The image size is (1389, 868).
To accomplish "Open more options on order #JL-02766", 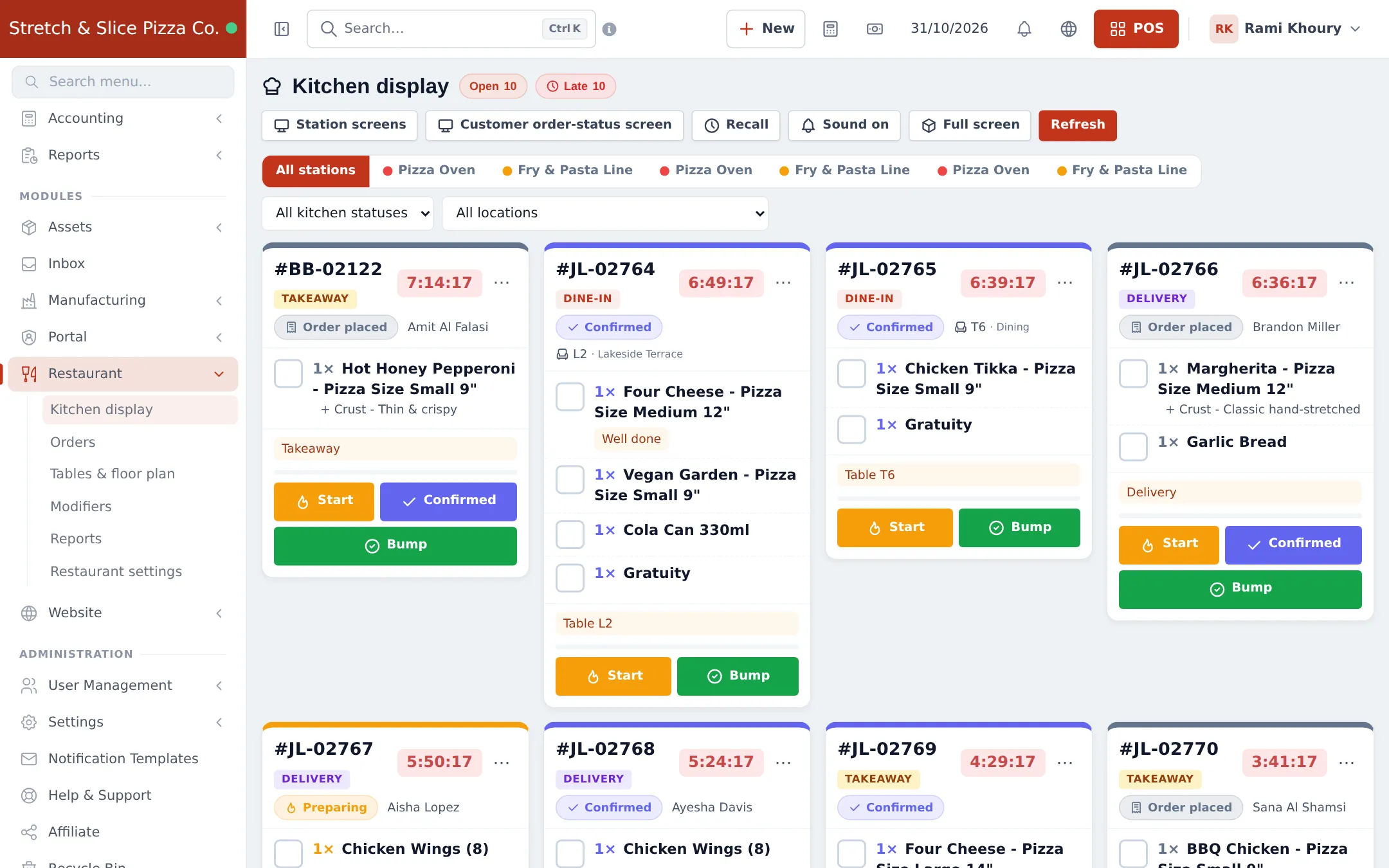I will pos(1347,283).
